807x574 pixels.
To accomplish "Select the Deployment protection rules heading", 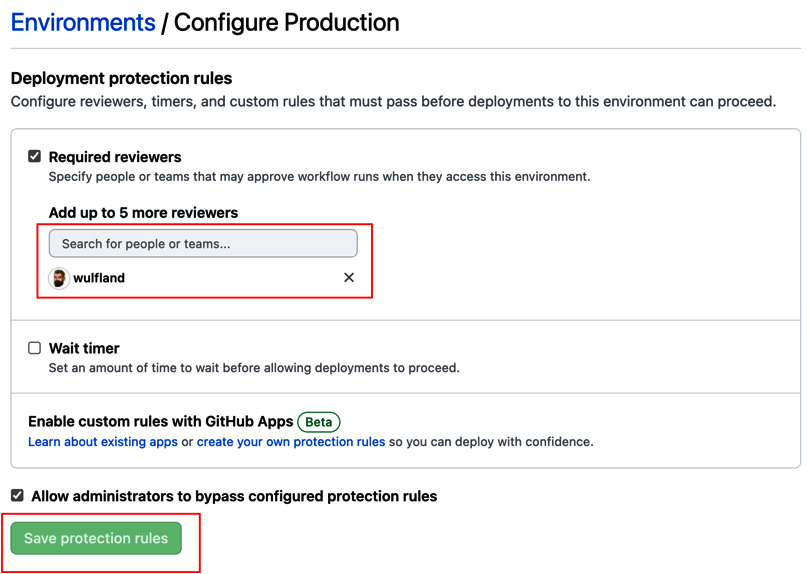I will pos(121,78).
